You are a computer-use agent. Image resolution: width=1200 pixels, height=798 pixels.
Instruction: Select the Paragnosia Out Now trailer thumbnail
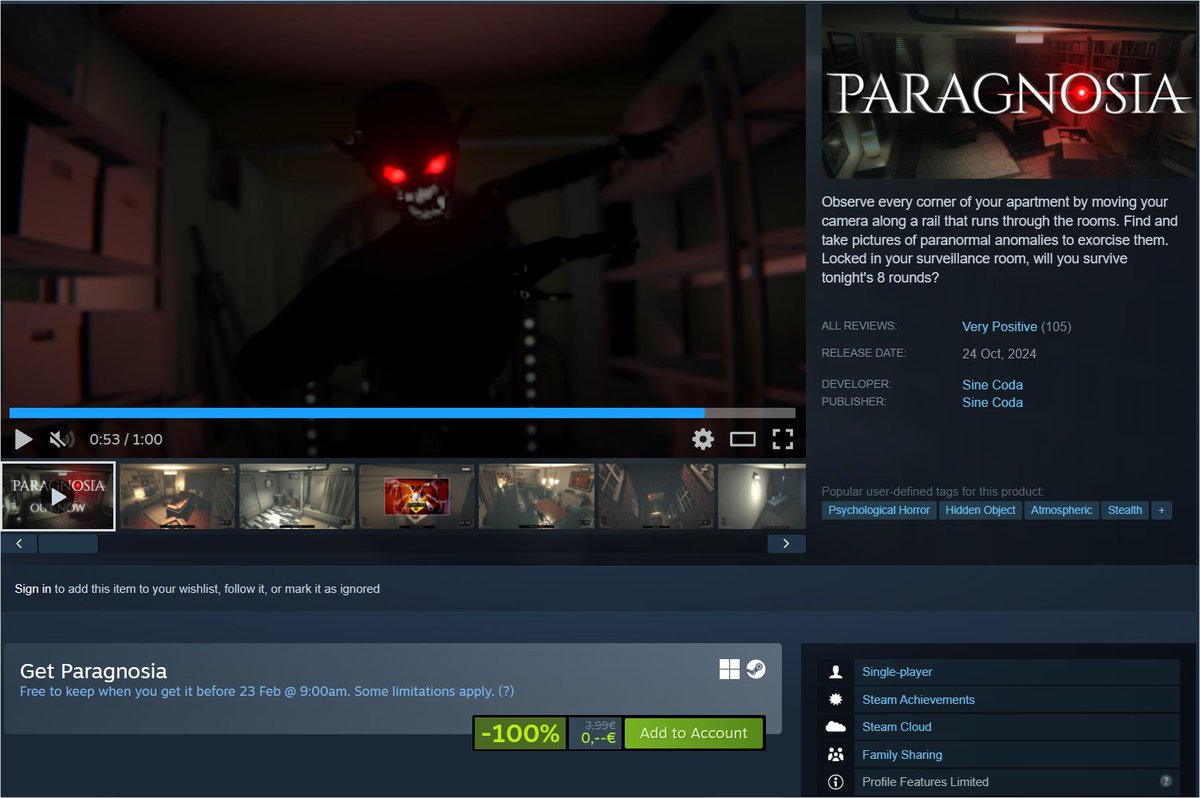point(58,496)
